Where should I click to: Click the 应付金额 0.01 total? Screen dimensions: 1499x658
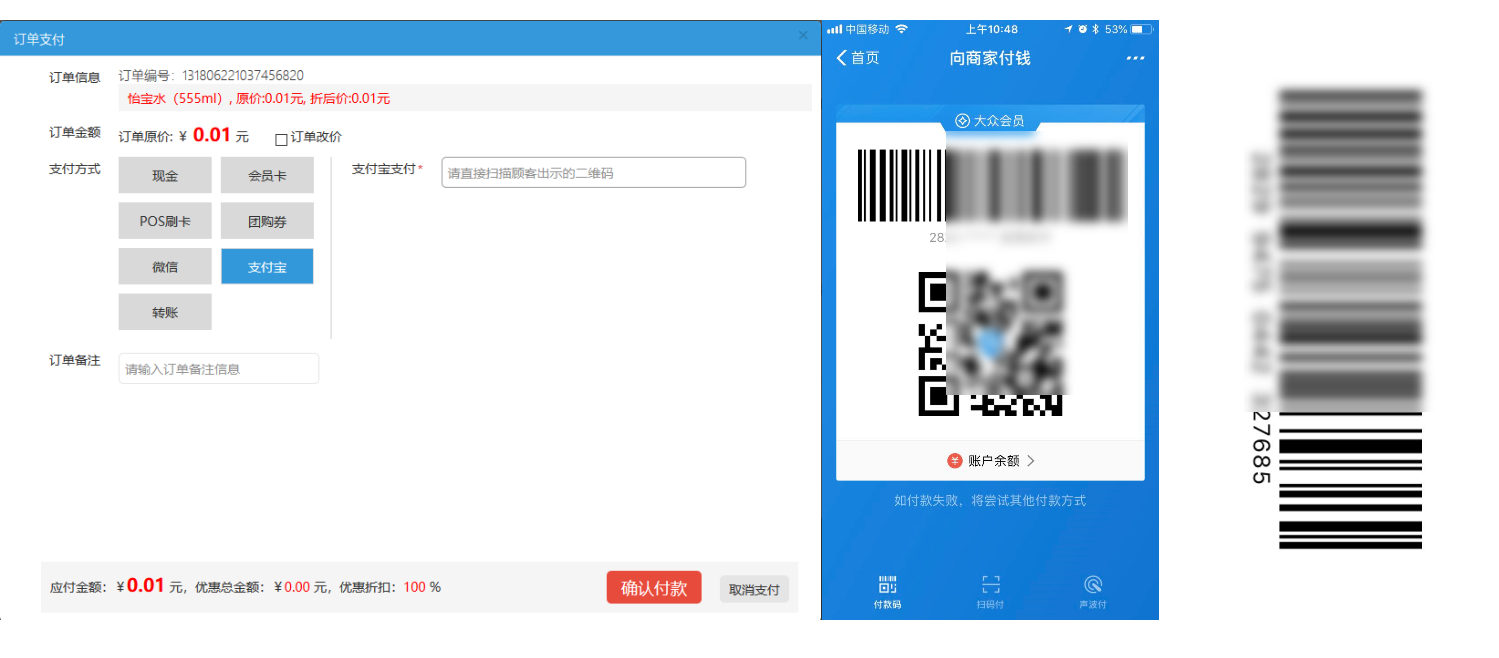point(146,586)
